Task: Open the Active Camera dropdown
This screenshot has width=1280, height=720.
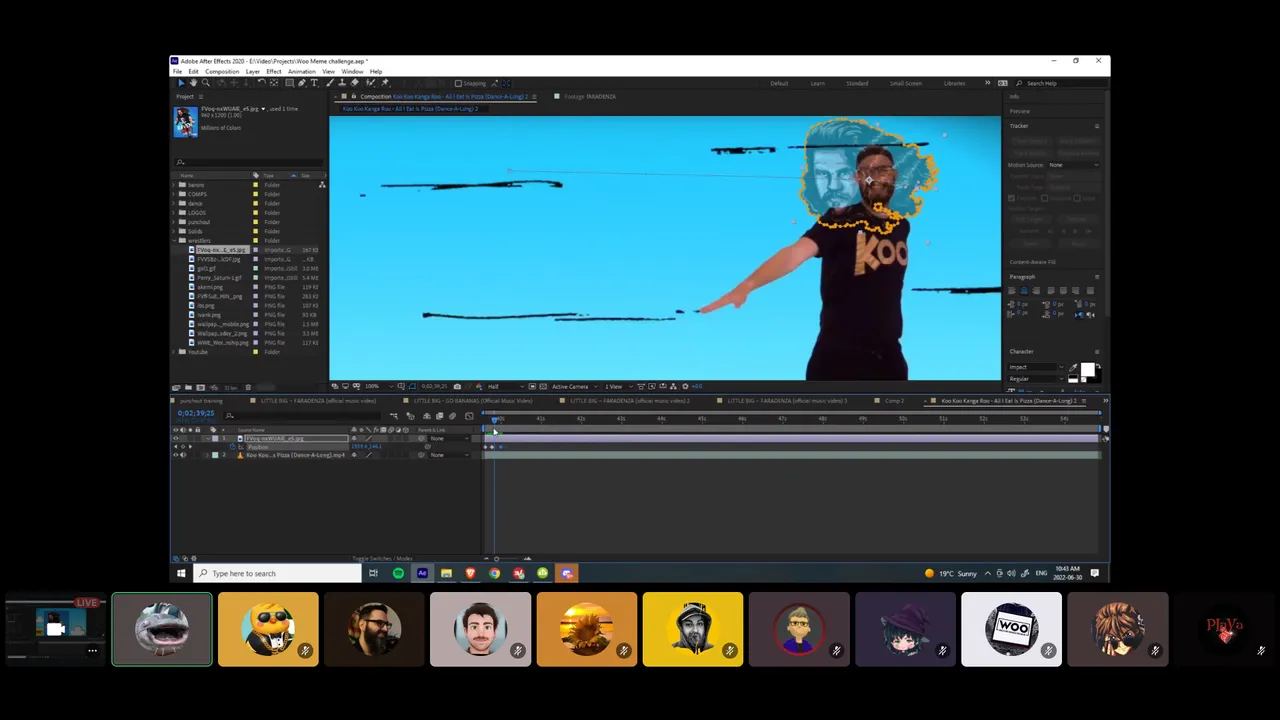Action: [575, 386]
